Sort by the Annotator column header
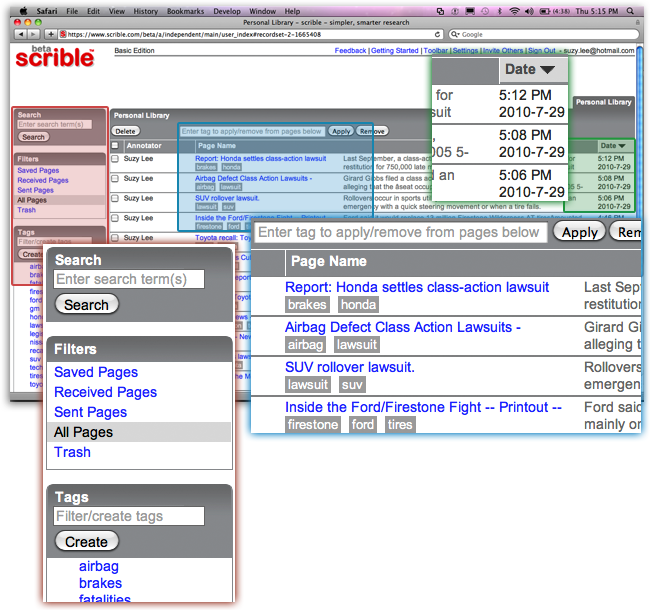The image size is (650, 610). [144, 145]
